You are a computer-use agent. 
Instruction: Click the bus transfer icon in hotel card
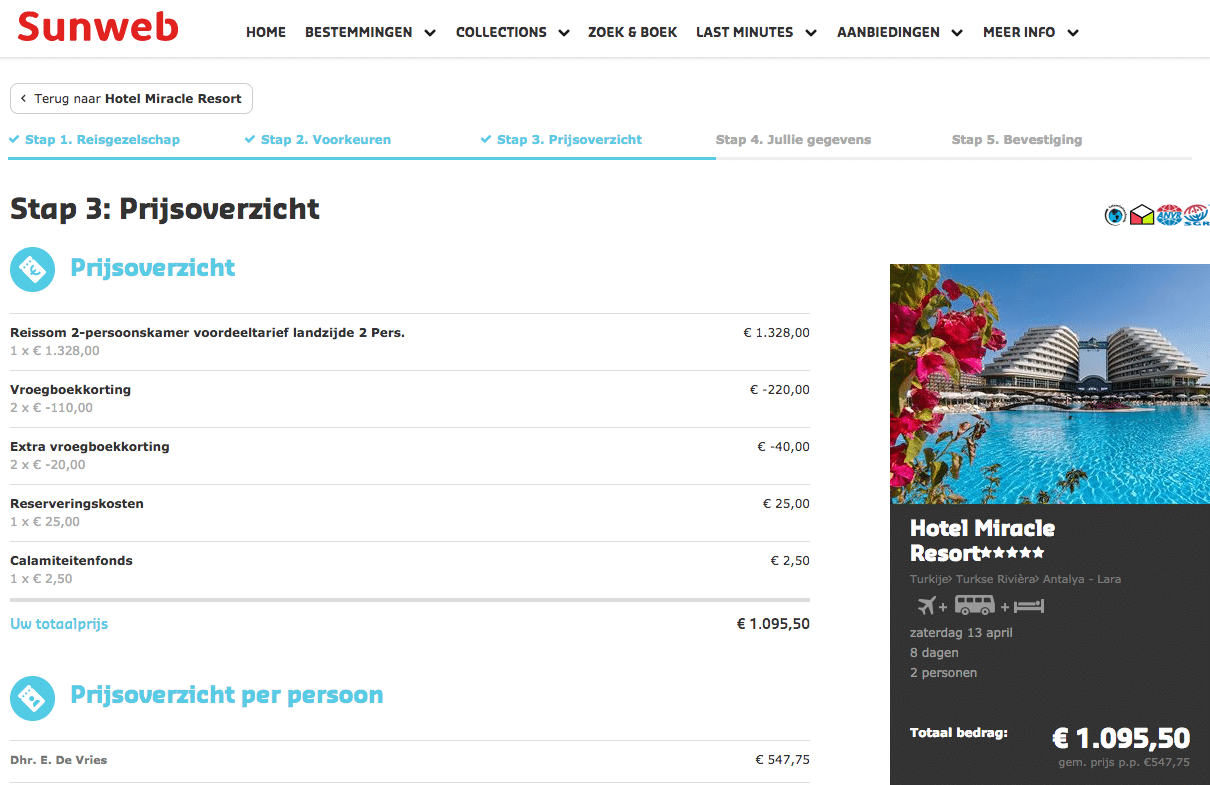(974, 605)
